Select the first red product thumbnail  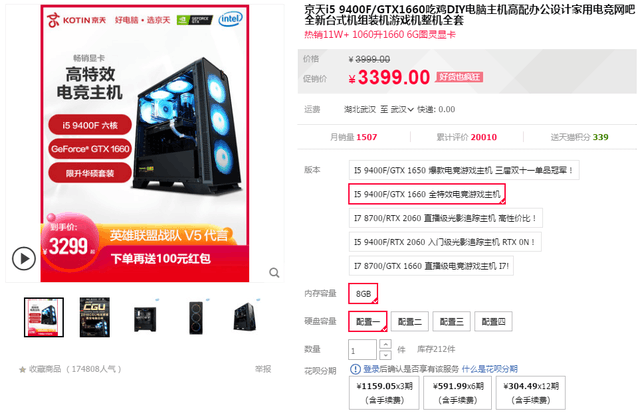pos(44,317)
